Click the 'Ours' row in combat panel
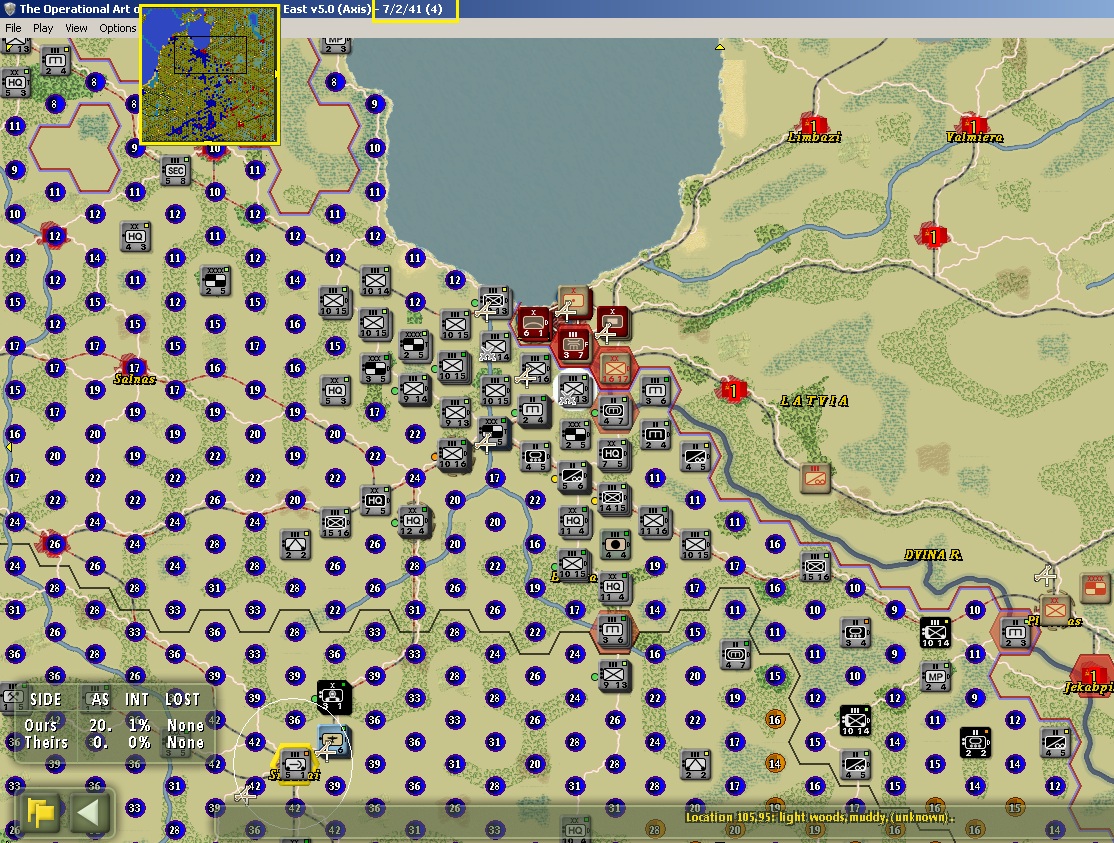Screen dimensions: 1114x843 (x=114, y=725)
